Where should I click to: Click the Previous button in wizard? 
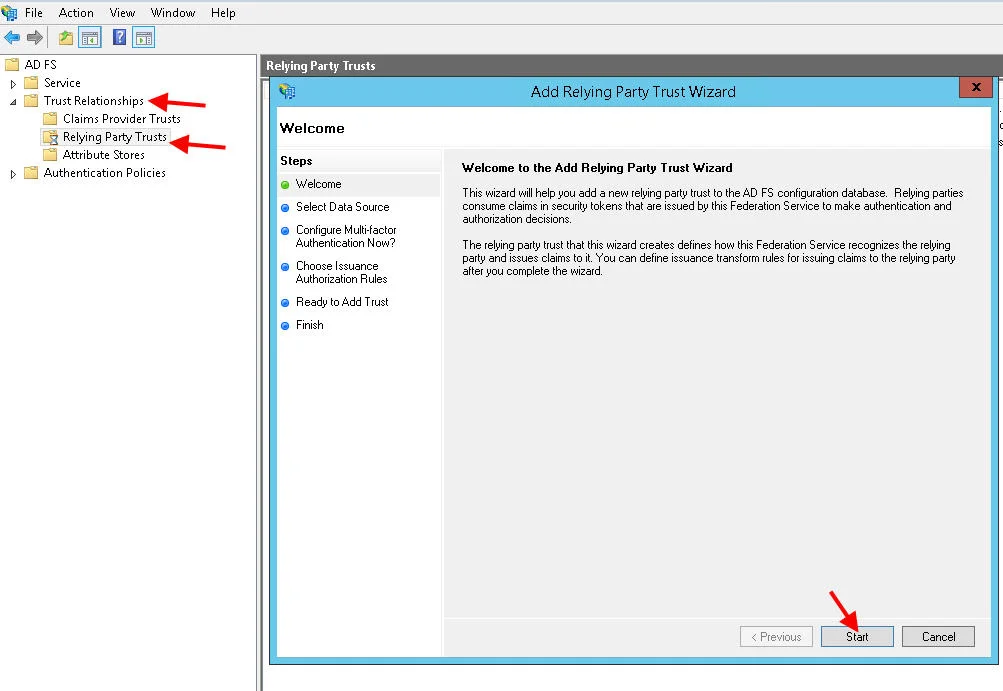click(x=777, y=637)
